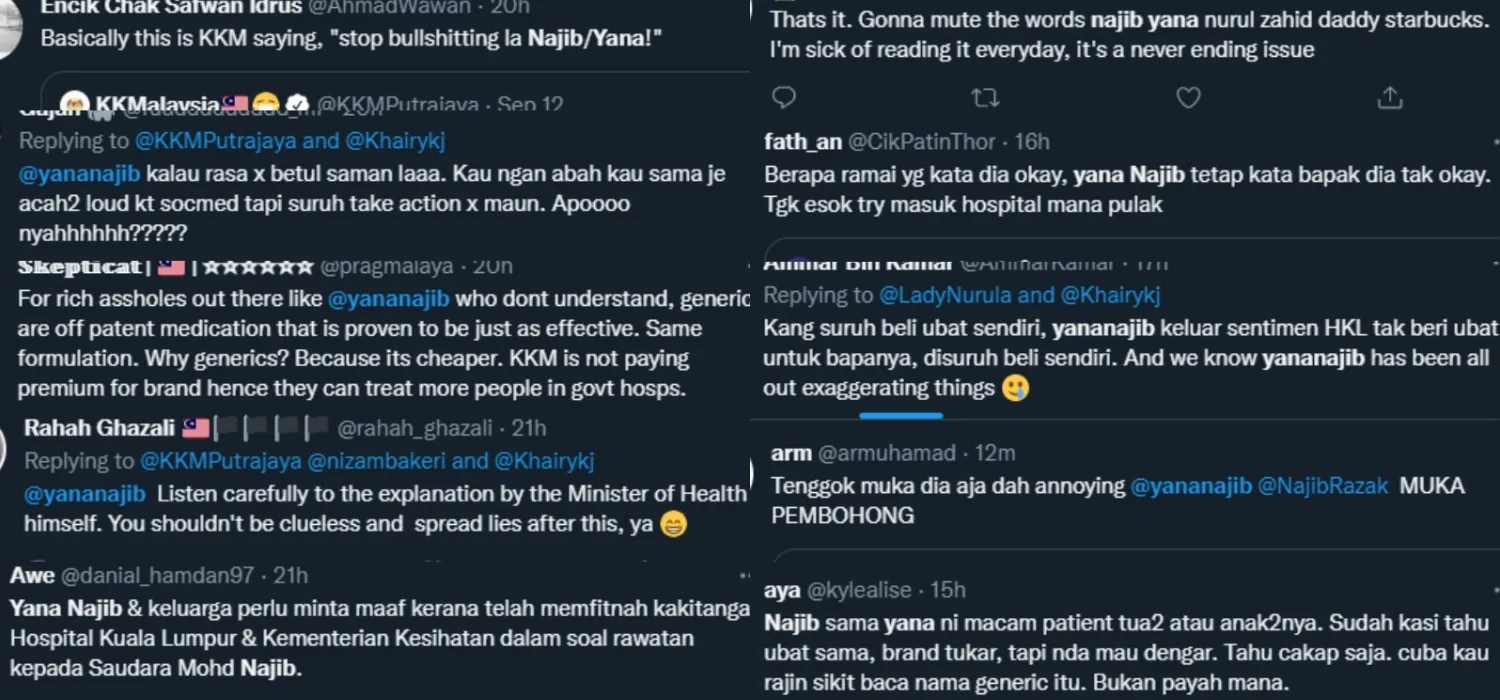
Task: Open the share icon for the mute-words tweet
Action: (1389, 97)
